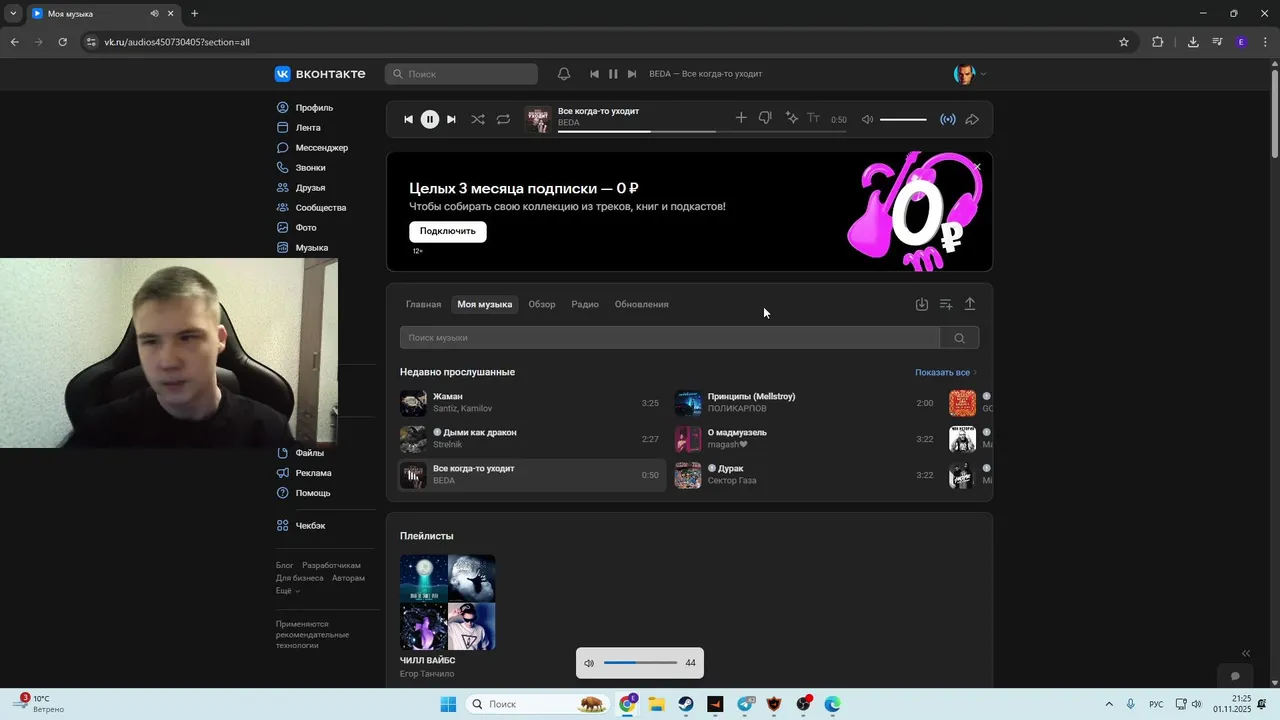Toggle repeat mode in the player
Image resolution: width=1280 pixels, height=720 pixels.
click(x=503, y=119)
